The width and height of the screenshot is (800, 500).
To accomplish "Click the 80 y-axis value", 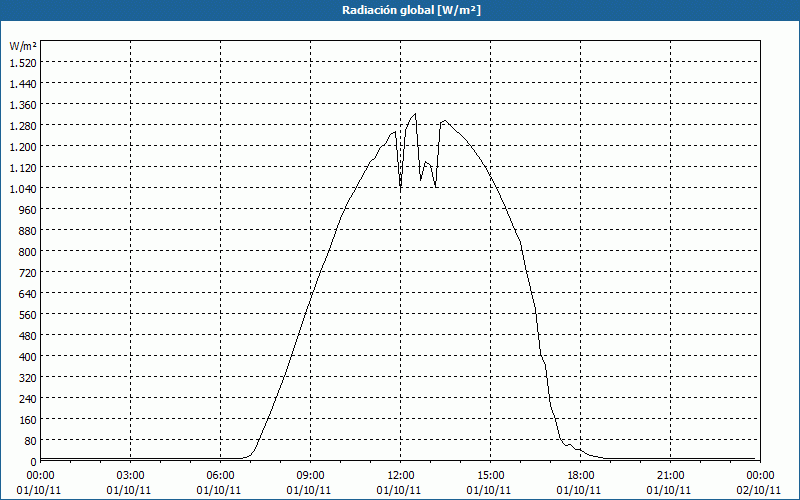I will pos(31,441).
